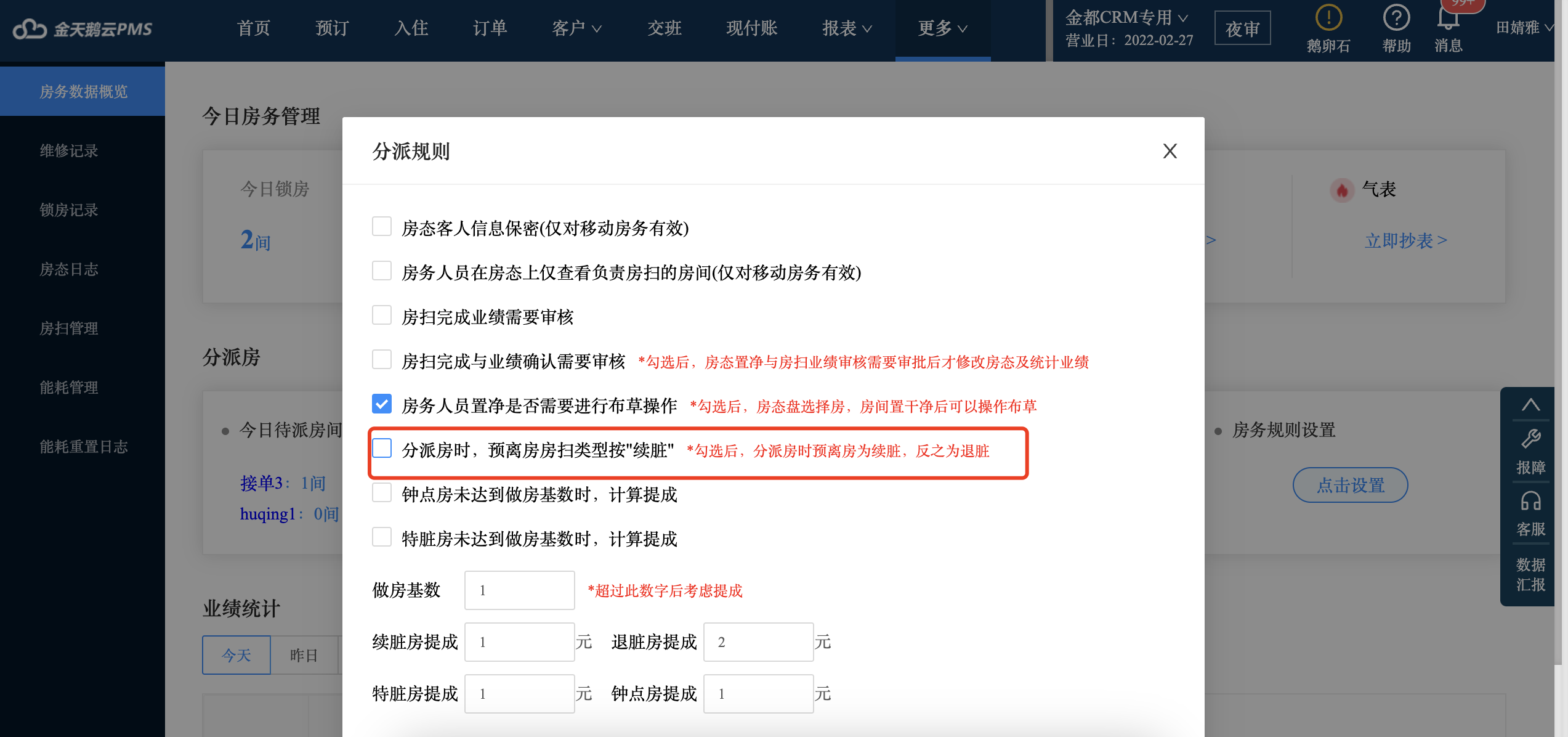The height and width of the screenshot is (737, 1568).
Task: Open the 鹅卵石 warning icon
Action: click(1328, 18)
